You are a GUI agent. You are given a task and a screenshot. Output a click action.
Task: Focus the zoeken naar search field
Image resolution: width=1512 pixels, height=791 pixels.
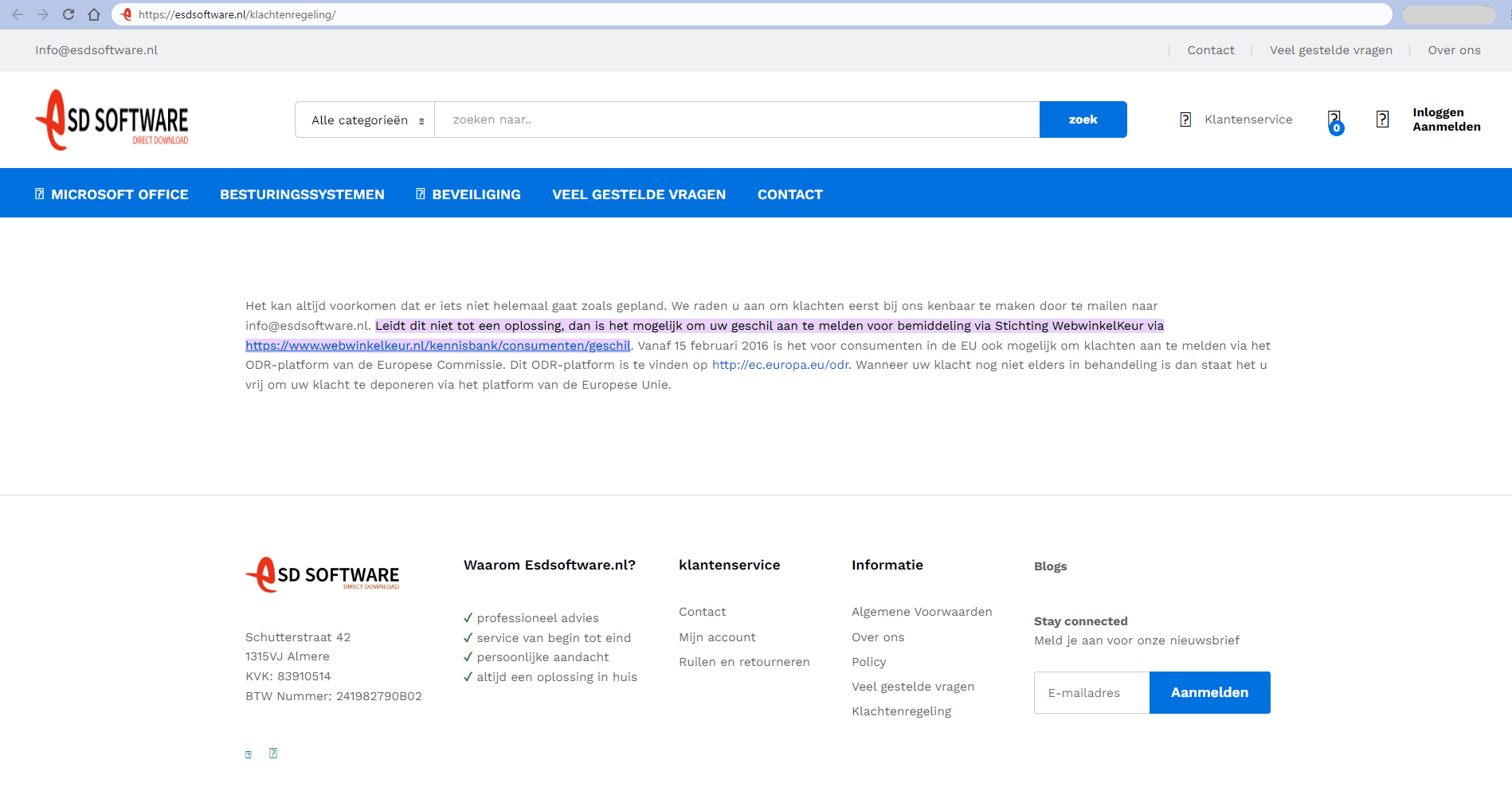[x=736, y=119]
